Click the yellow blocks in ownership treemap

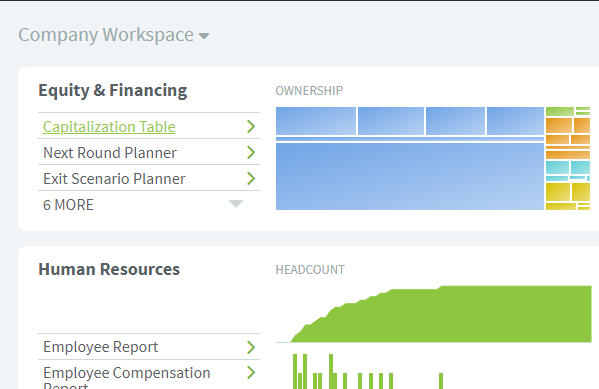(x=568, y=196)
